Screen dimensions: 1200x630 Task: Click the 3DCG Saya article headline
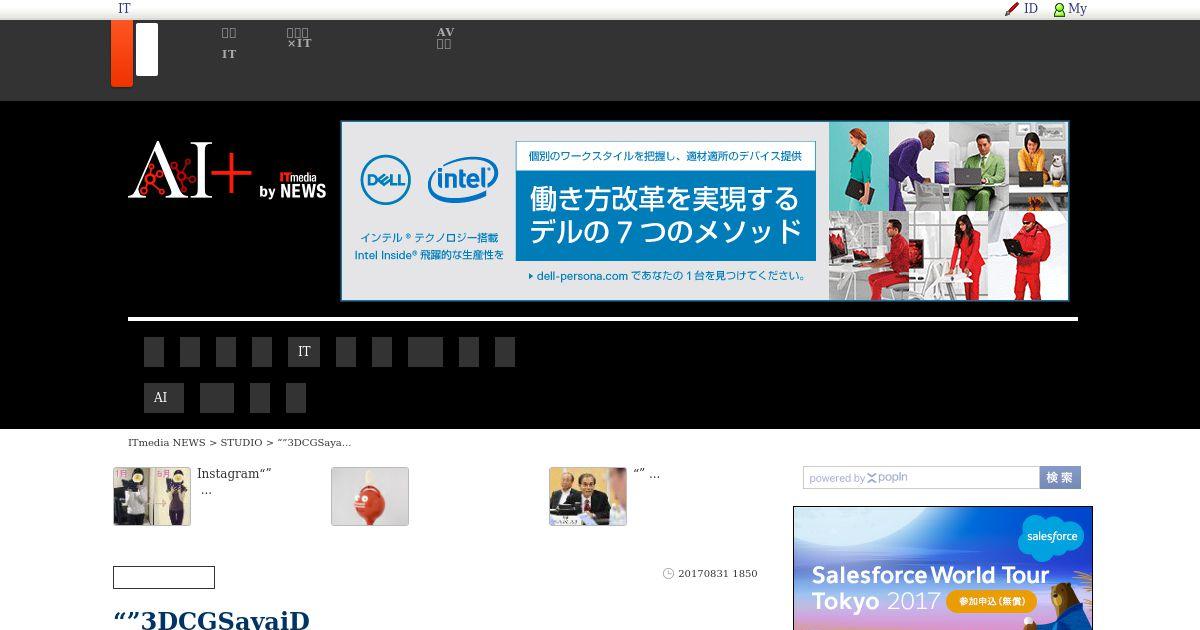(x=212, y=619)
